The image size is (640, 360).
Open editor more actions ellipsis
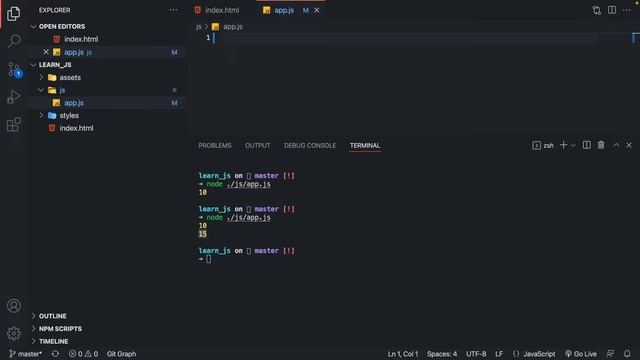click(627, 10)
